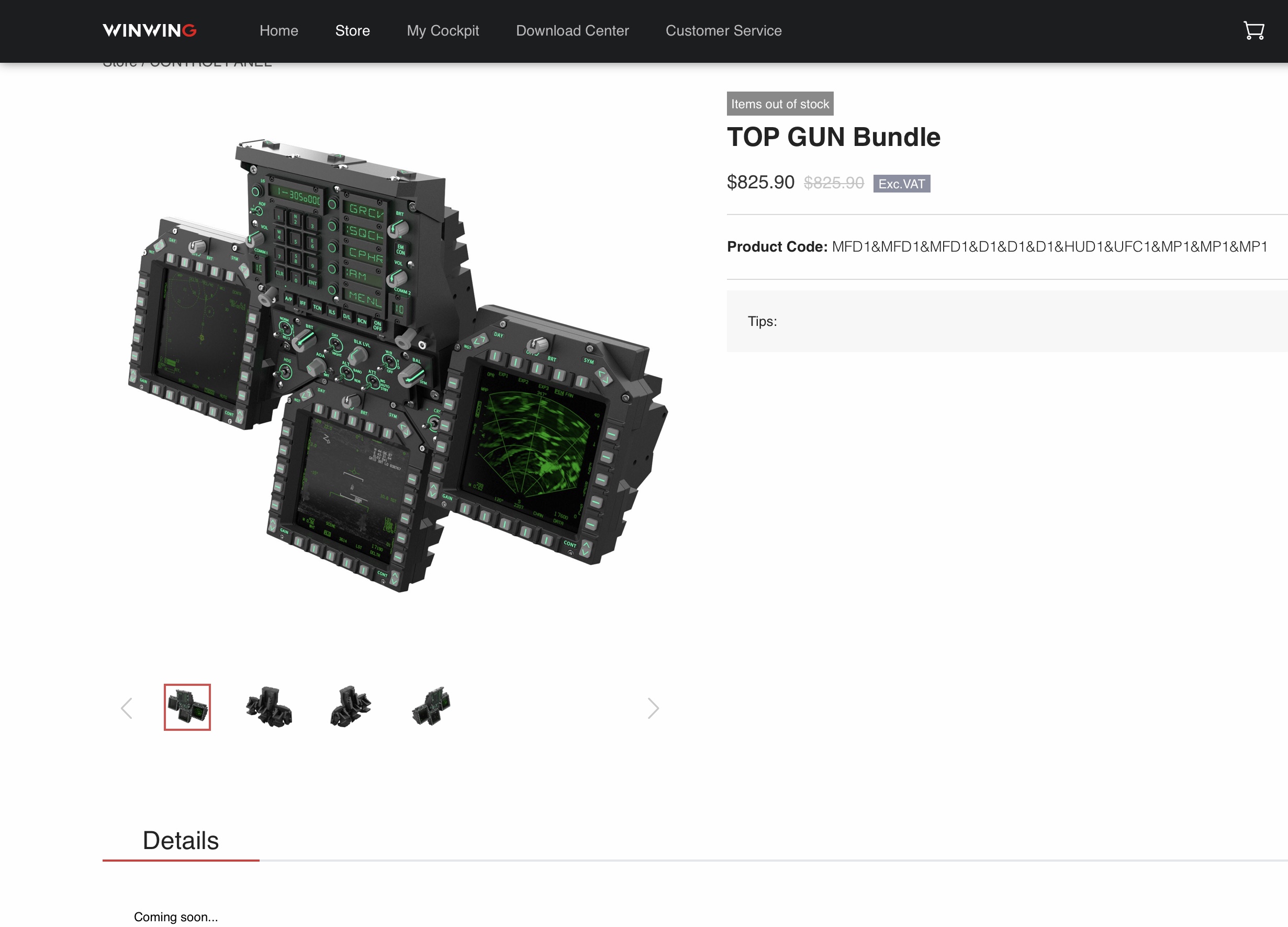Select the third product thumbnail
Image resolution: width=1288 pixels, height=927 pixels.
tap(351, 707)
